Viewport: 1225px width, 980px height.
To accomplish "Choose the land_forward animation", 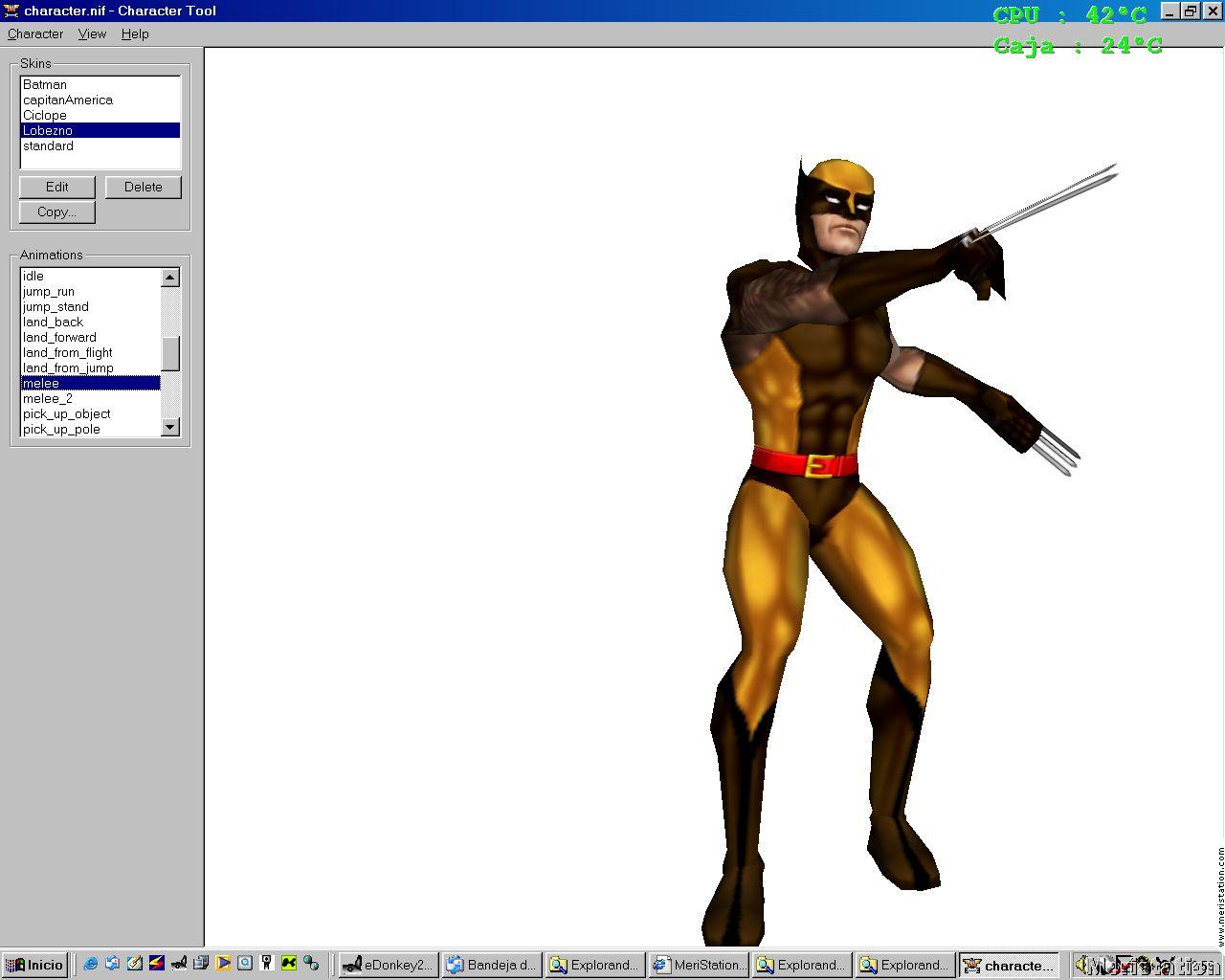I will click(91, 337).
